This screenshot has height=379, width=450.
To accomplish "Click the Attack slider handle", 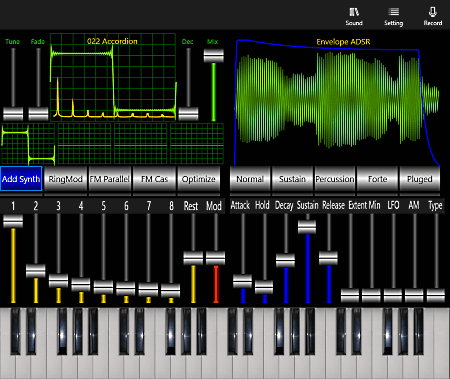I will coord(243,282).
